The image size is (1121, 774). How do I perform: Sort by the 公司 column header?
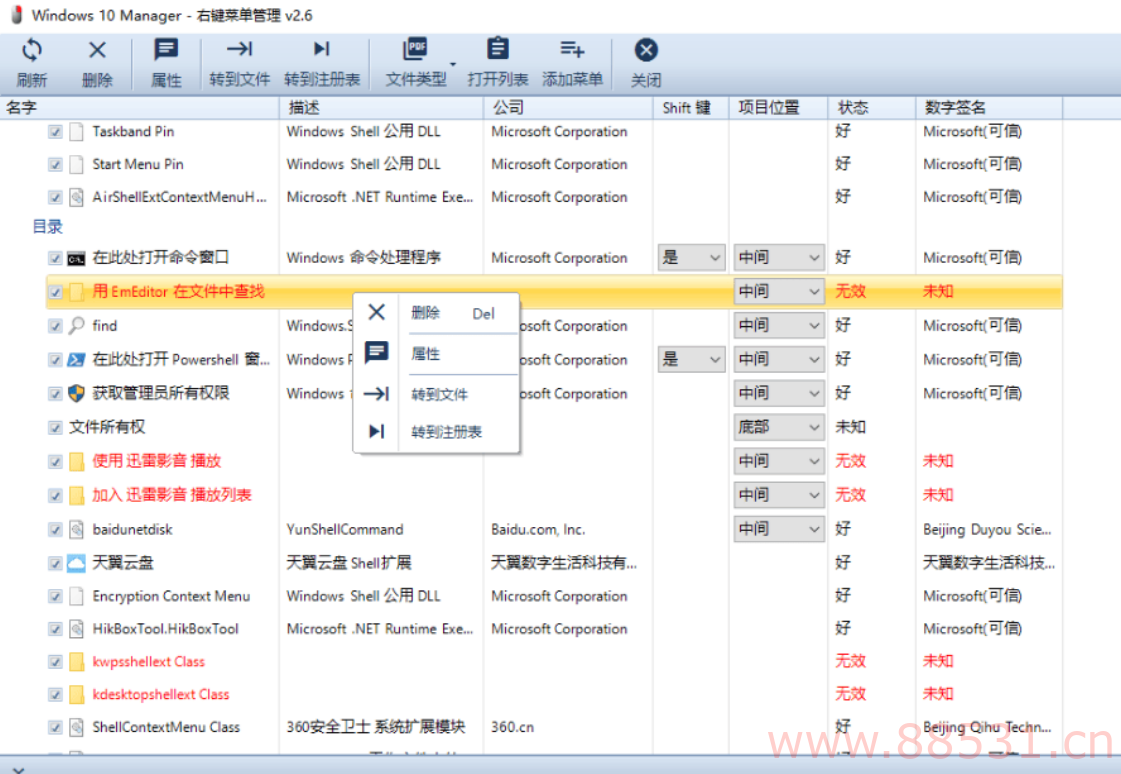click(568, 107)
